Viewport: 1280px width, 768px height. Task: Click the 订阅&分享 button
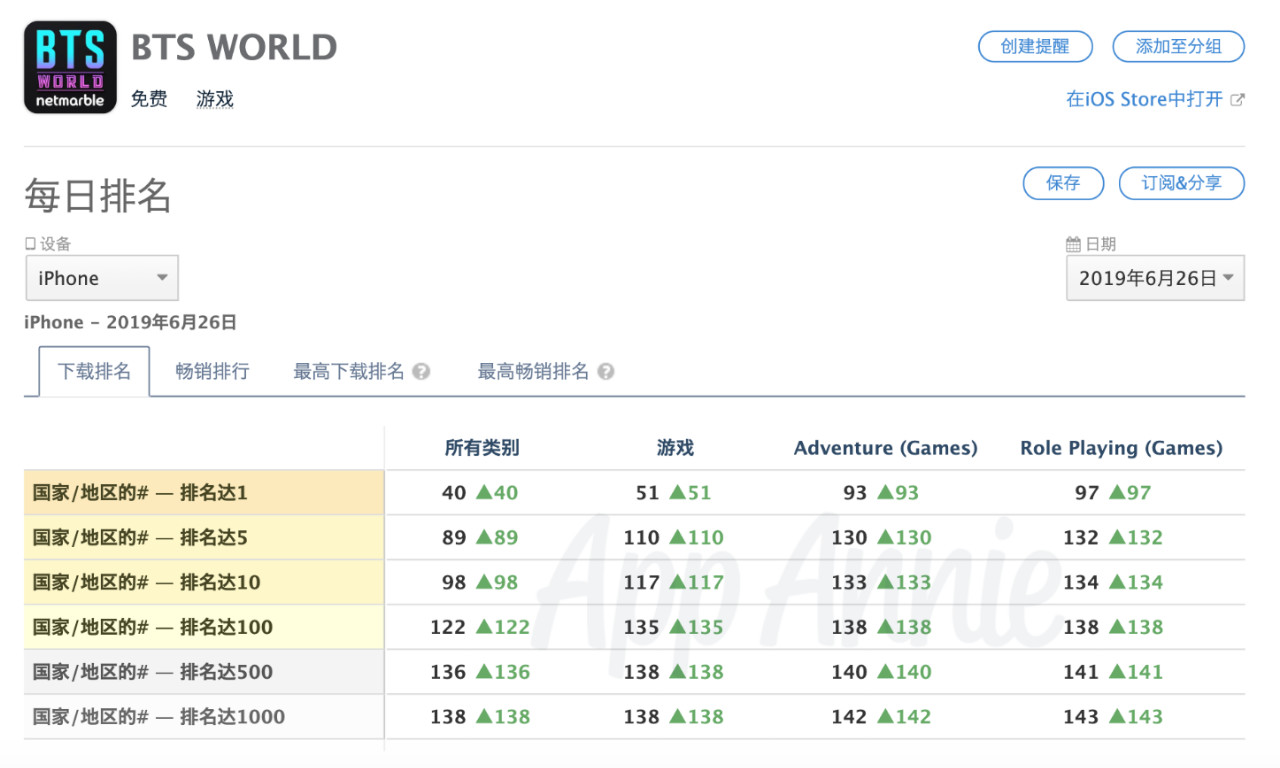[1182, 183]
